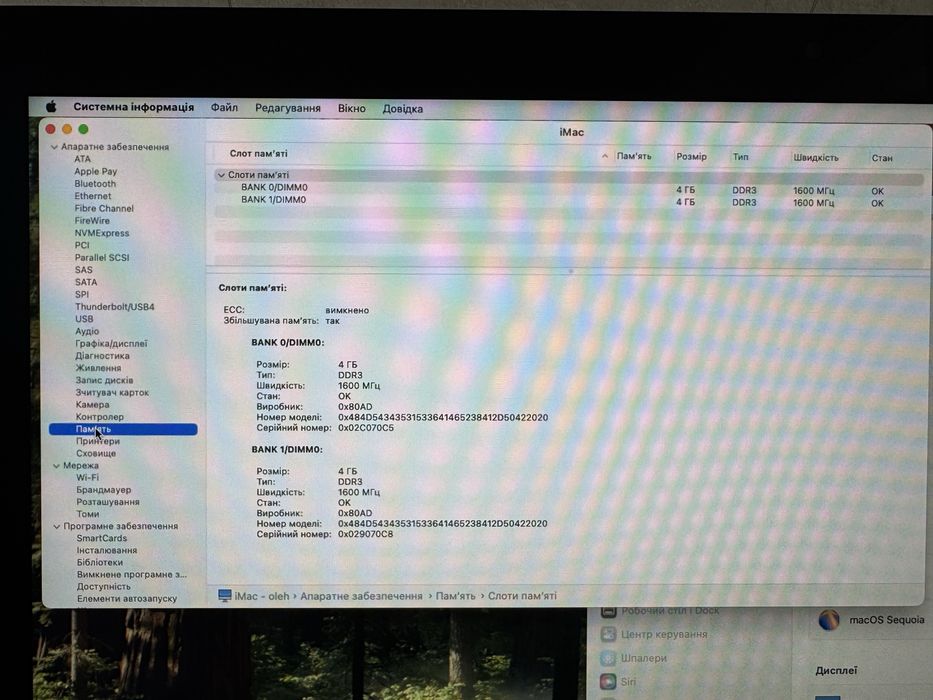The width and height of the screenshot is (933, 700).
Task: Select Розташування under Мережа
Action: point(108,502)
